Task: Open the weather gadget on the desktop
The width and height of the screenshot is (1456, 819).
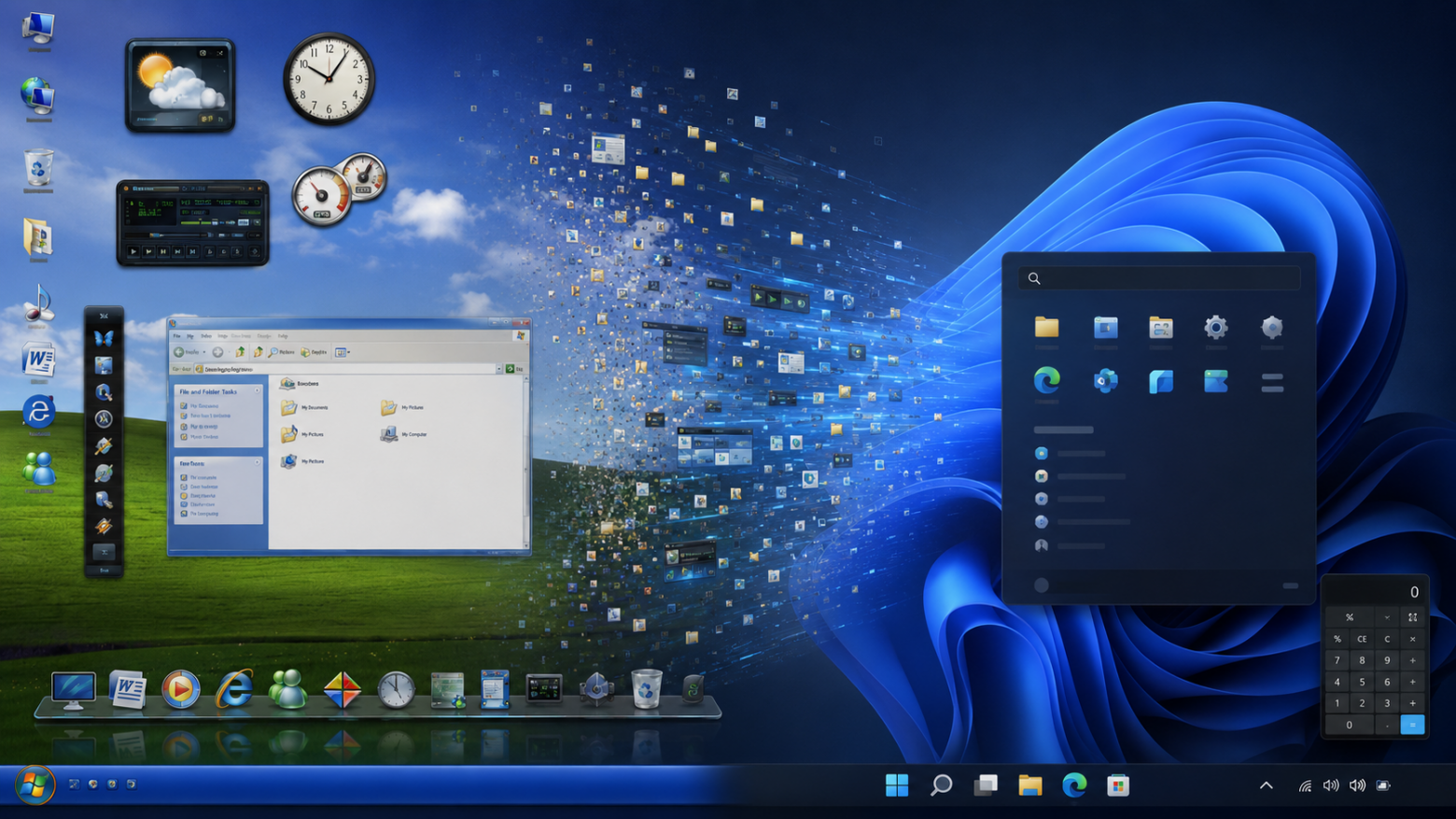Action: (180, 85)
